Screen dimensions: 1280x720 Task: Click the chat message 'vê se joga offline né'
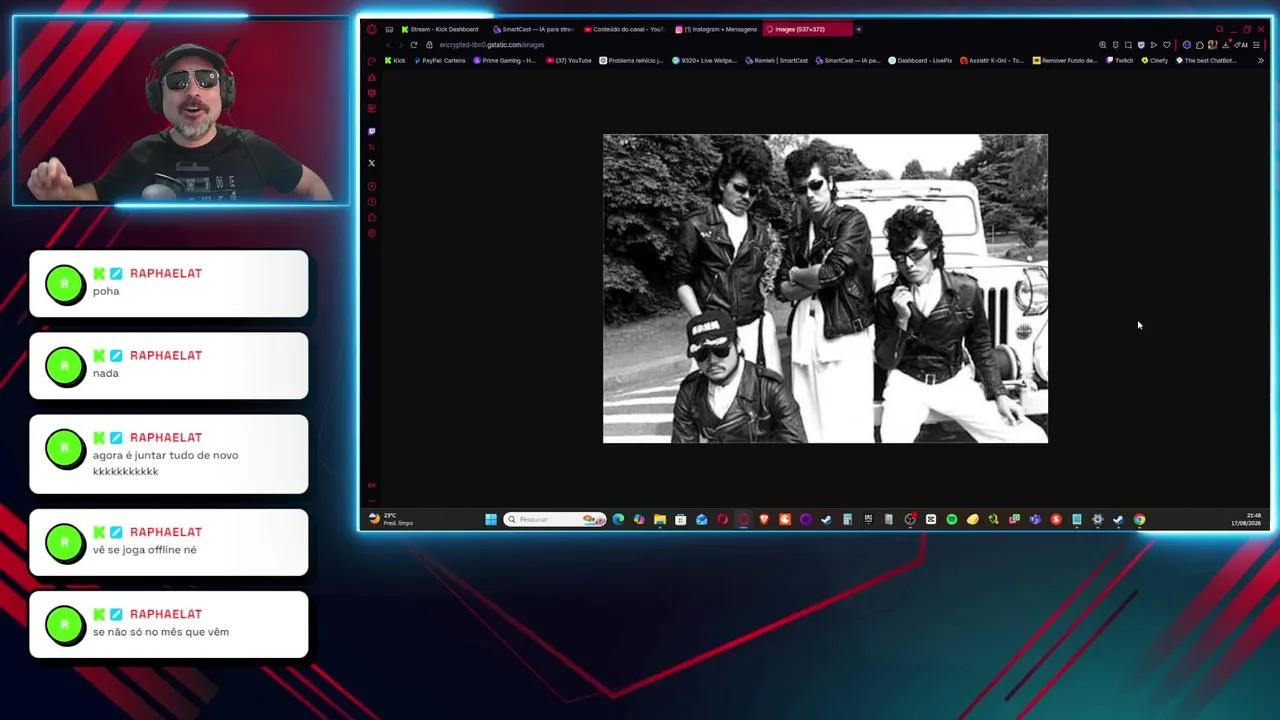point(169,542)
